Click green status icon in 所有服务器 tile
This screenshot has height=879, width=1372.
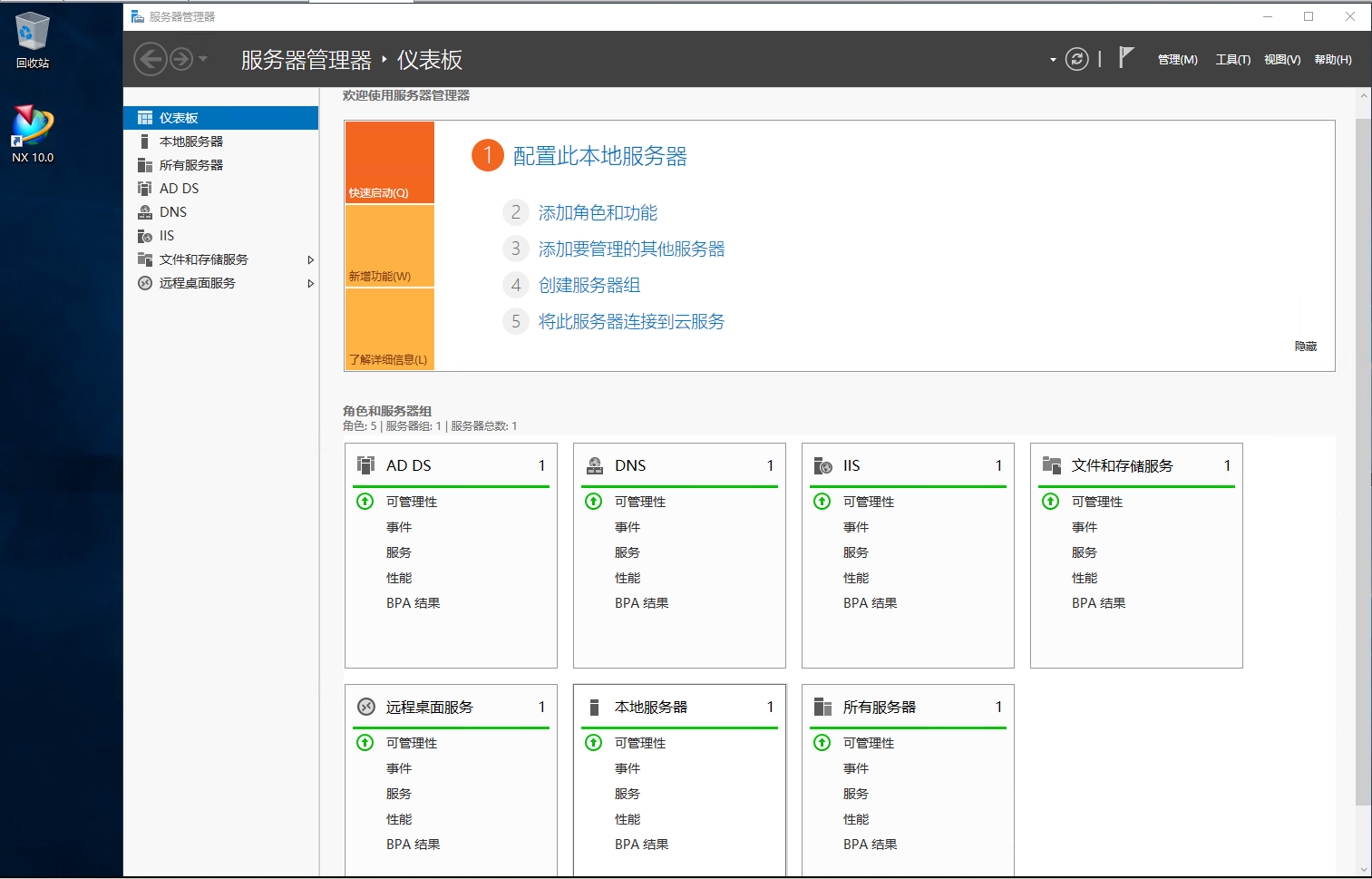click(822, 742)
